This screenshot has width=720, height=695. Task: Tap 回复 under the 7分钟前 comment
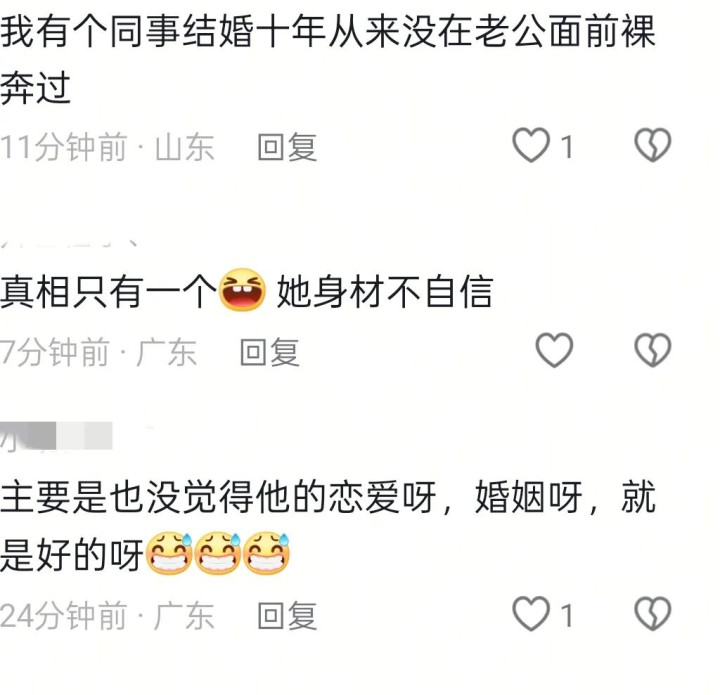(270, 352)
